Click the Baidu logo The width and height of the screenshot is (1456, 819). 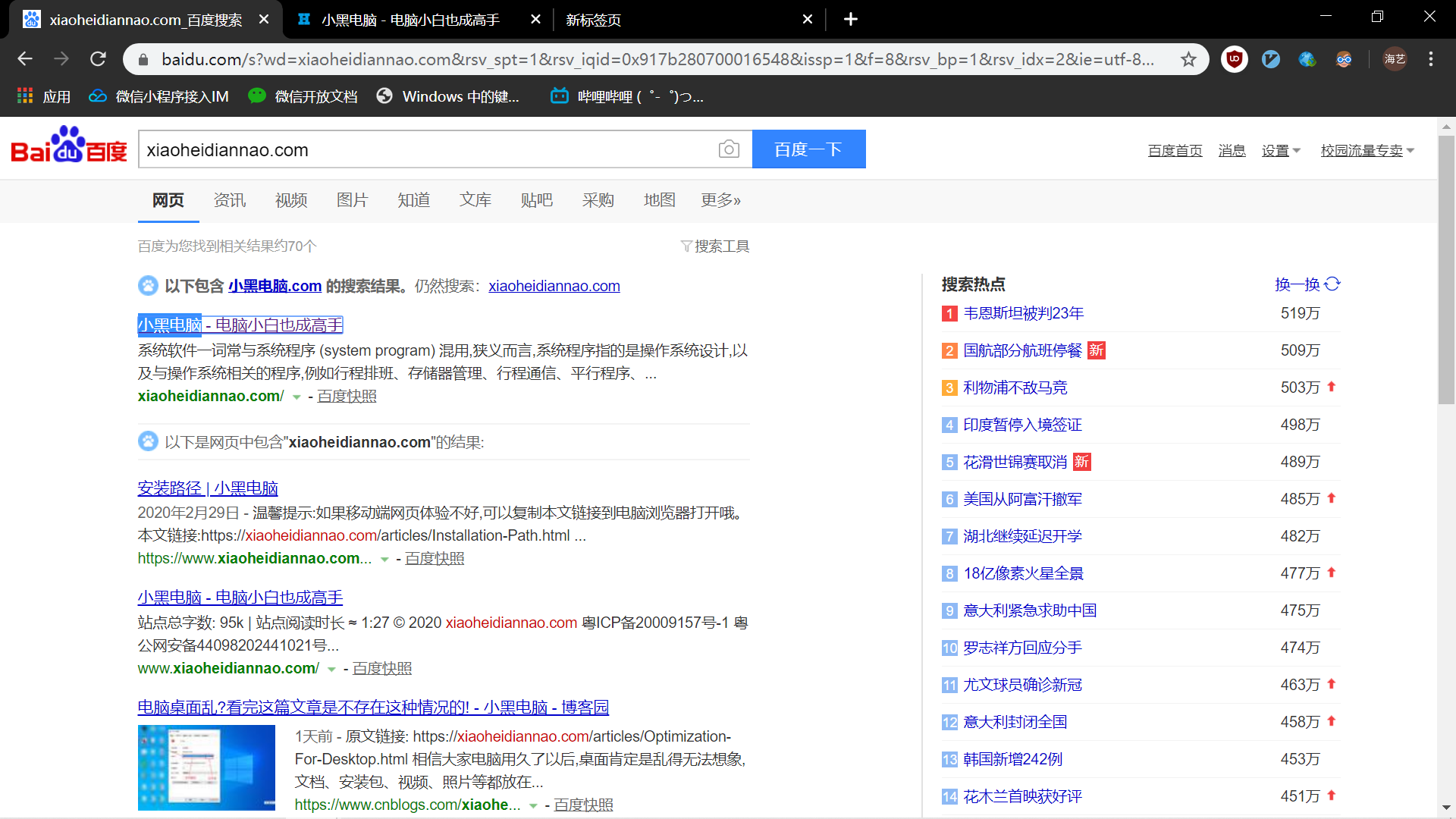[x=68, y=146]
